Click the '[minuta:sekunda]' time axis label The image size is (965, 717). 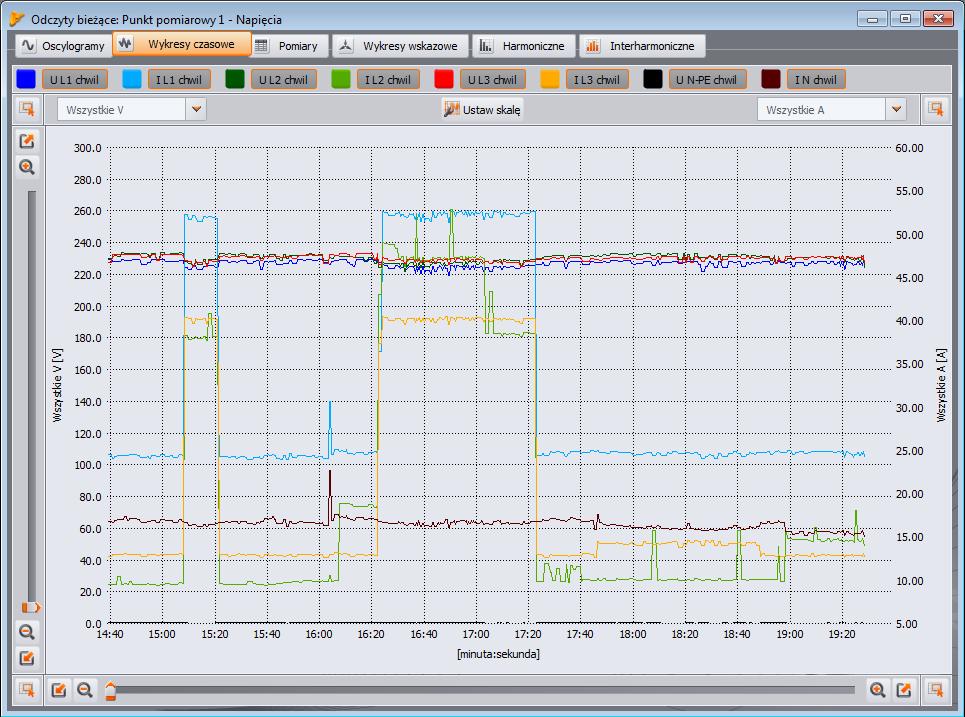pos(499,654)
